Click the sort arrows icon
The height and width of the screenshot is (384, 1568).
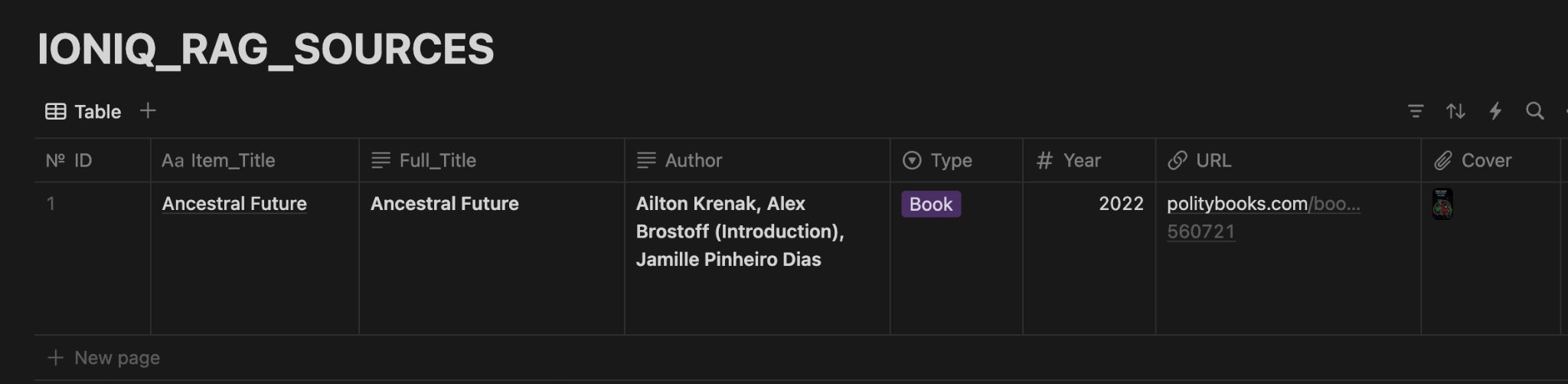coord(1455,111)
